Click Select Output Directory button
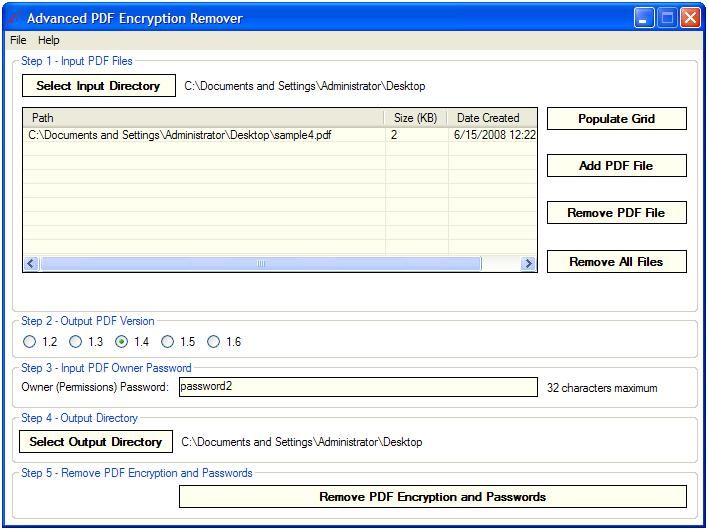 point(96,442)
